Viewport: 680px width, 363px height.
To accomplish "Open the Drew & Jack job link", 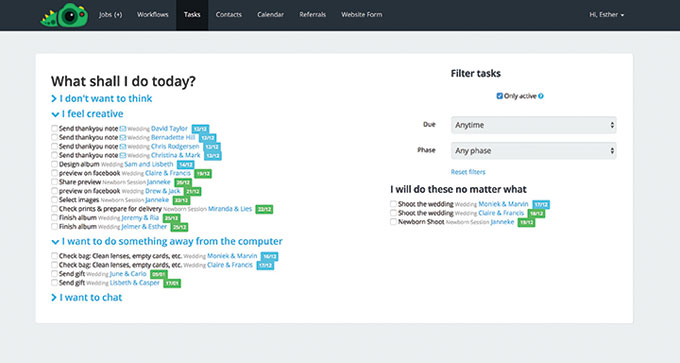I will pyautogui.click(x=163, y=191).
